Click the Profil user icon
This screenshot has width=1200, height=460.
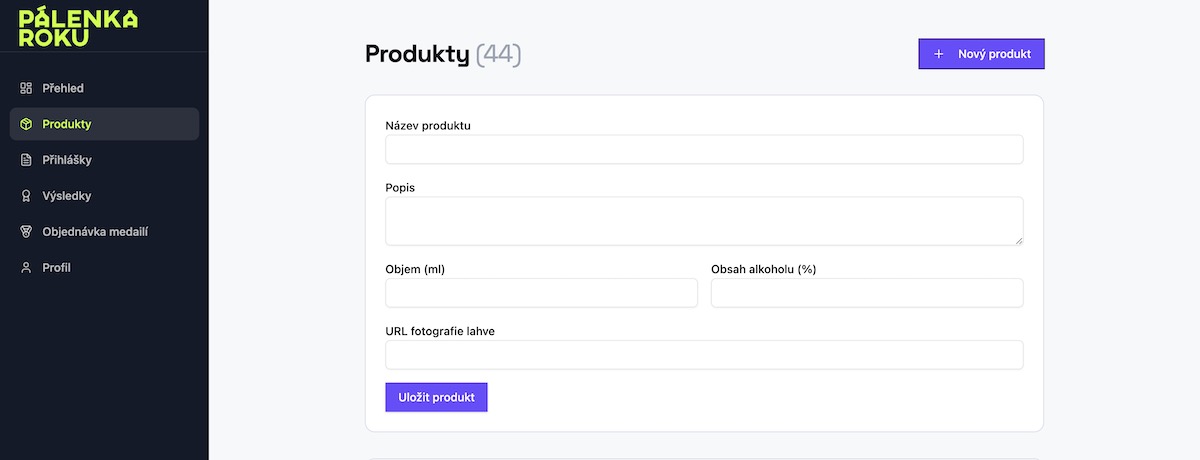[26, 268]
